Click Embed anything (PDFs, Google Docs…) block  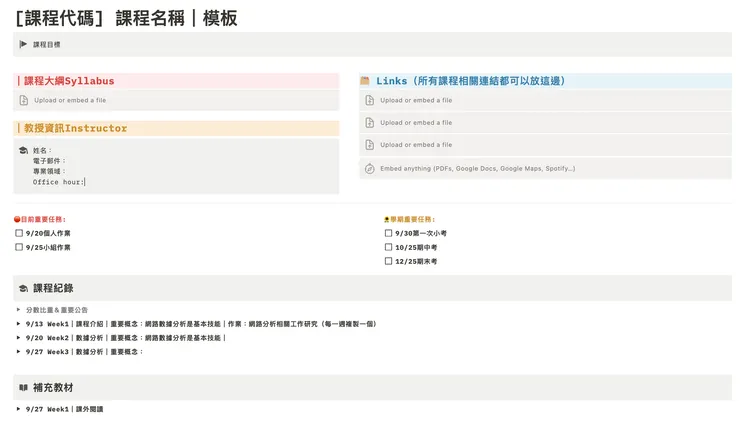[x=545, y=168]
